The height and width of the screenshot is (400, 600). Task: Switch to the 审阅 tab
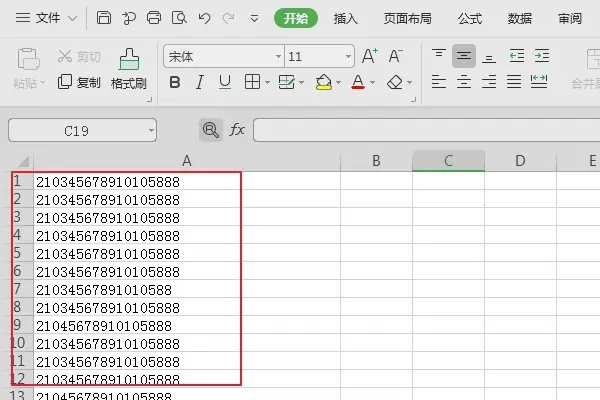[x=570, y=18]
